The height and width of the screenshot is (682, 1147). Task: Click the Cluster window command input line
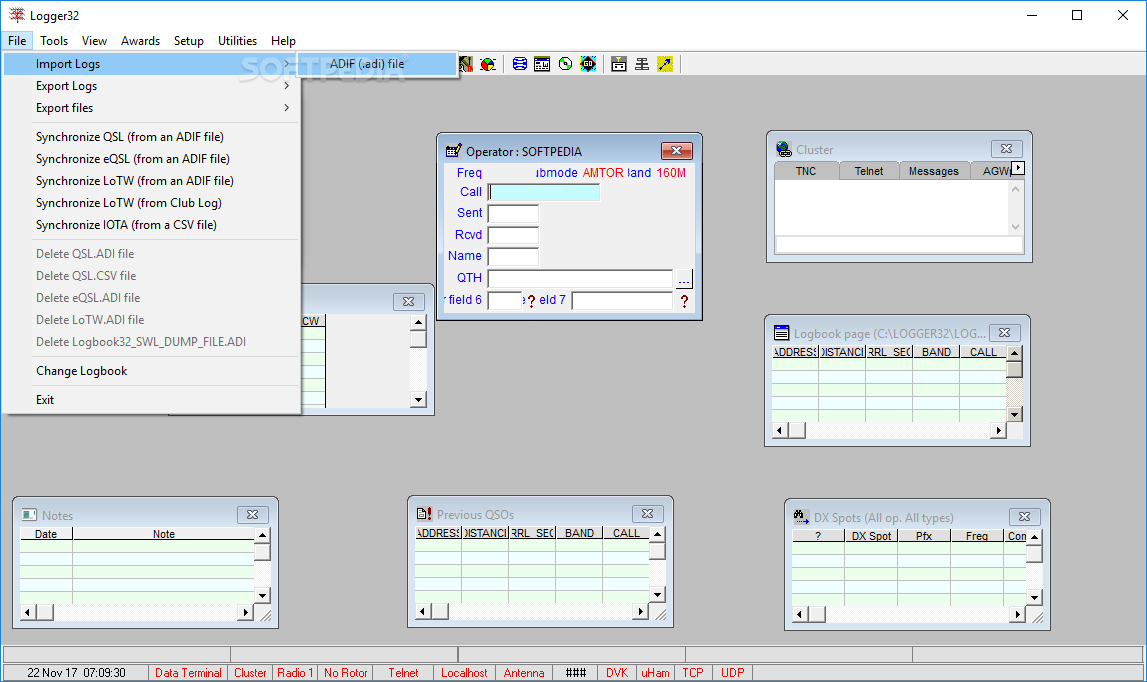coord(899,244)
